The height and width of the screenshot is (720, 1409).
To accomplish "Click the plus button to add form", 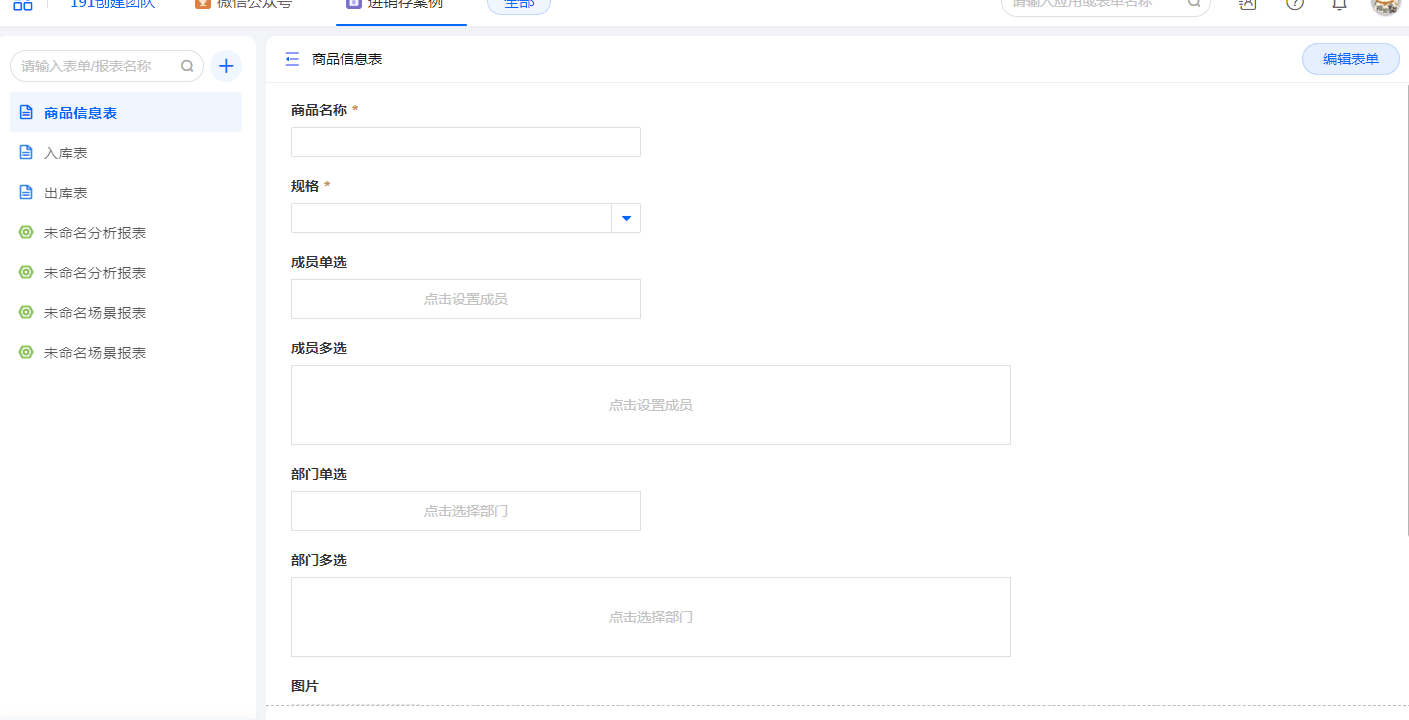I will [x=226, y=66].
